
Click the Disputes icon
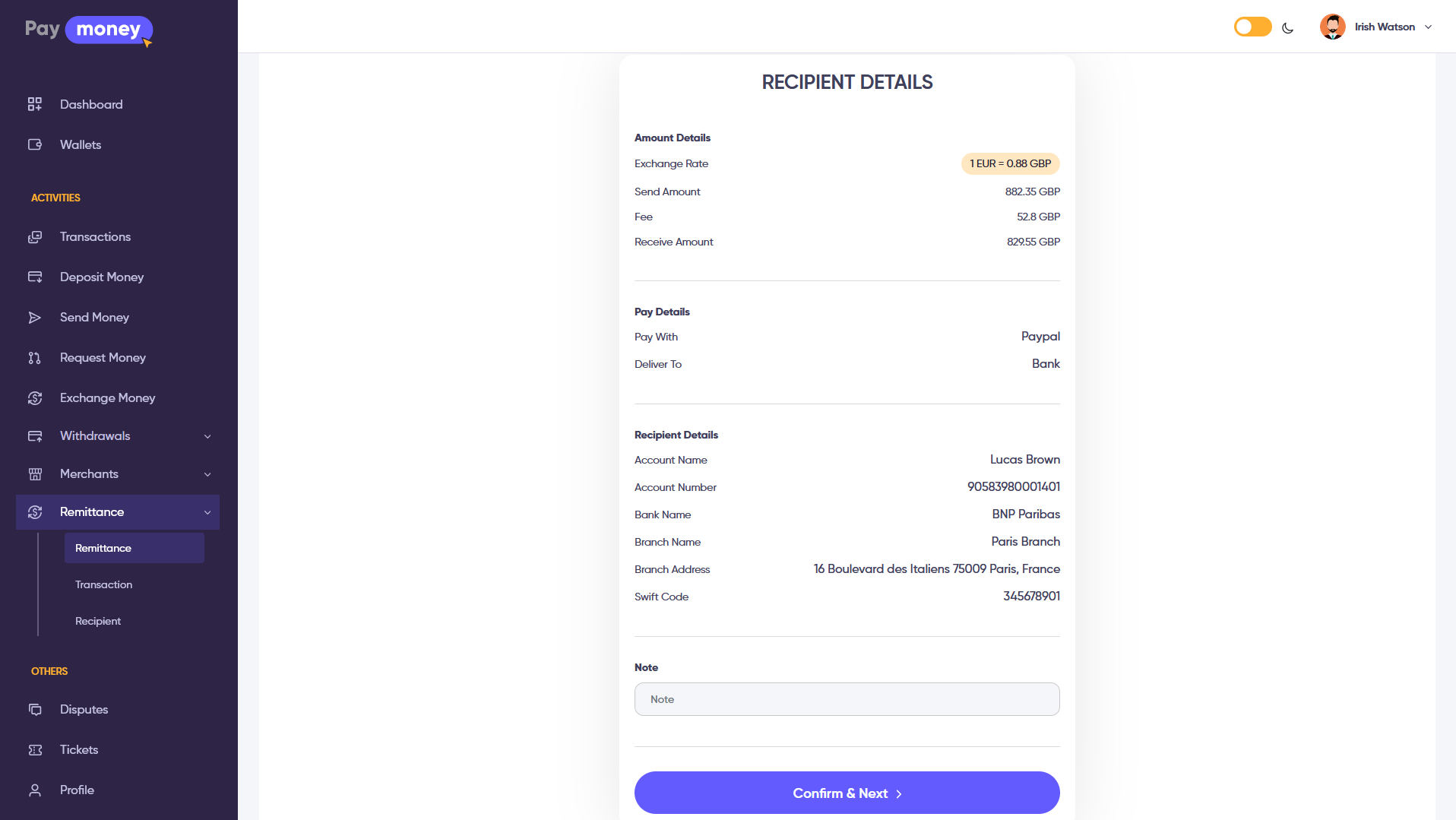(x=35, y=710)
